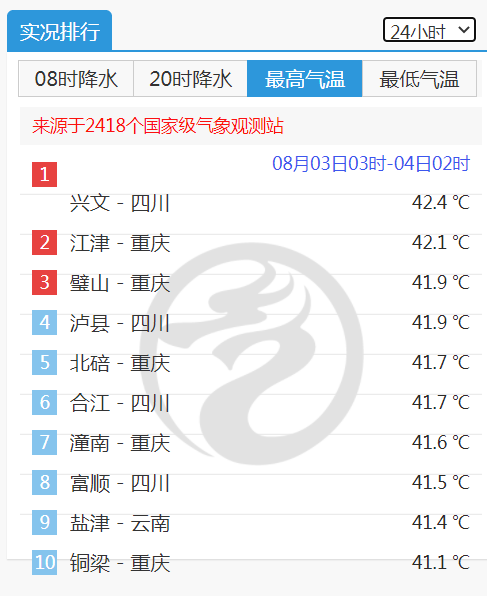Click the 实况排行 header tab

(x=60, y=31)
